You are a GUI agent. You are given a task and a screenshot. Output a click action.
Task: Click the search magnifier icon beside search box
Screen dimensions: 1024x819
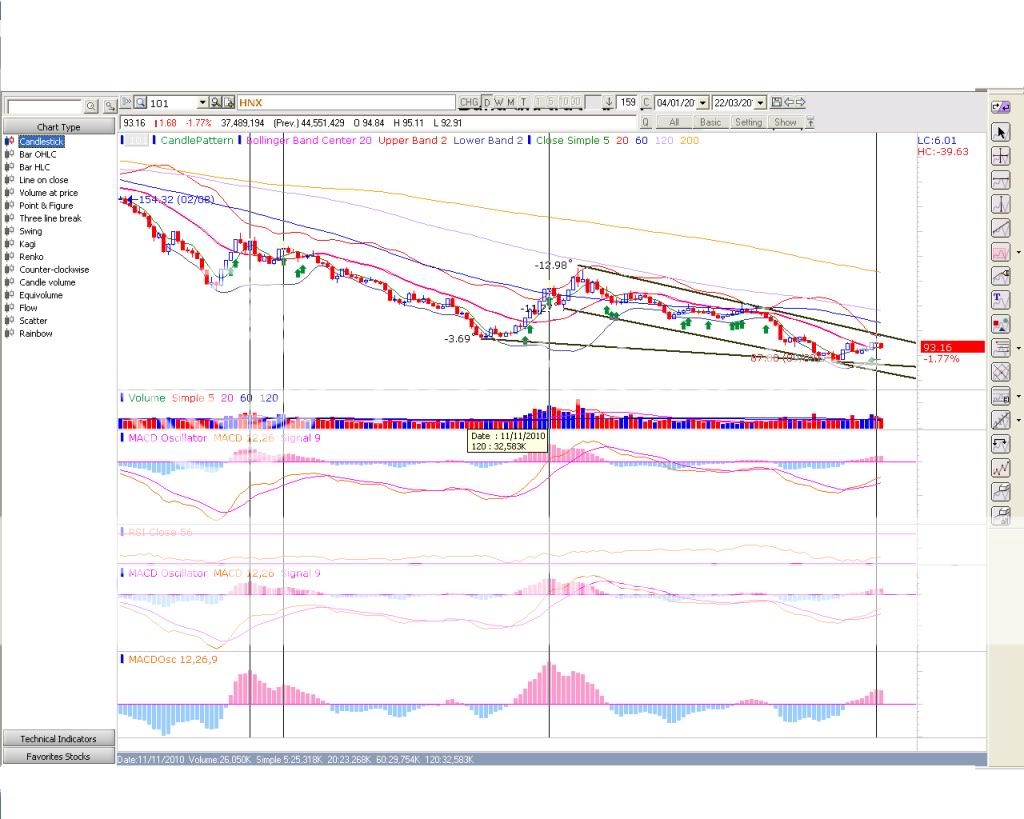[90, 106]
